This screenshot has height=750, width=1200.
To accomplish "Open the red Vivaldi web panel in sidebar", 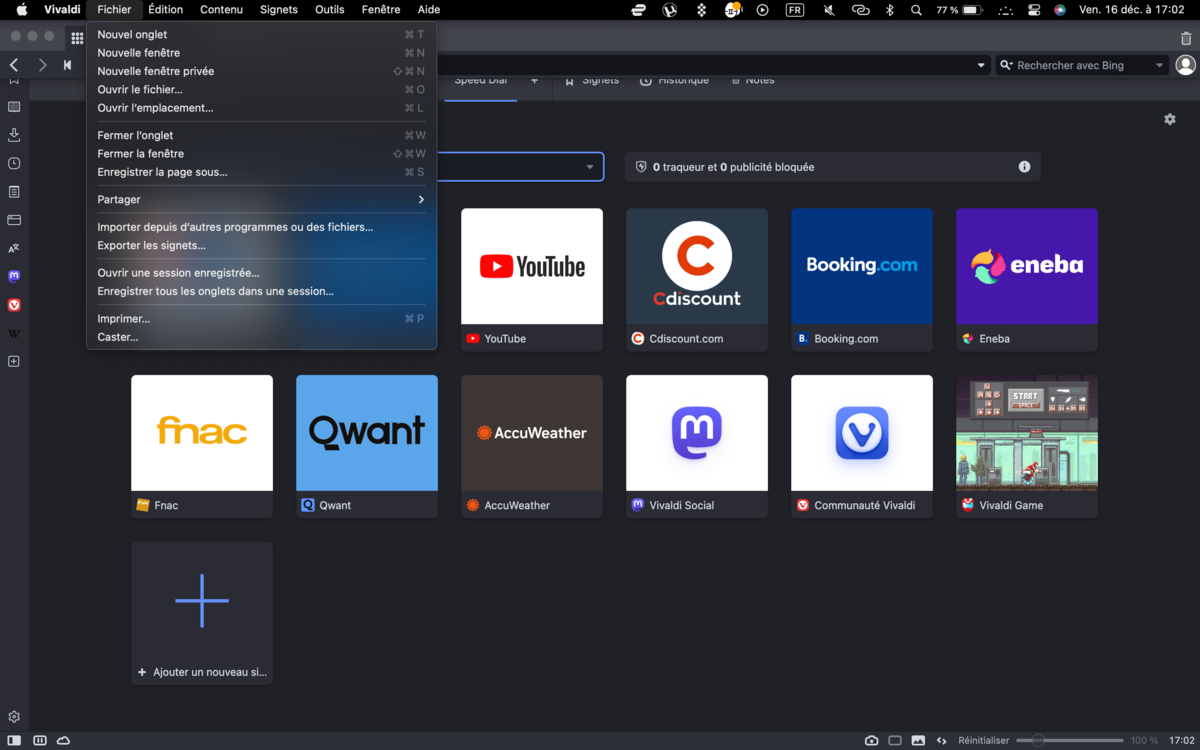I will click(14, 305).
